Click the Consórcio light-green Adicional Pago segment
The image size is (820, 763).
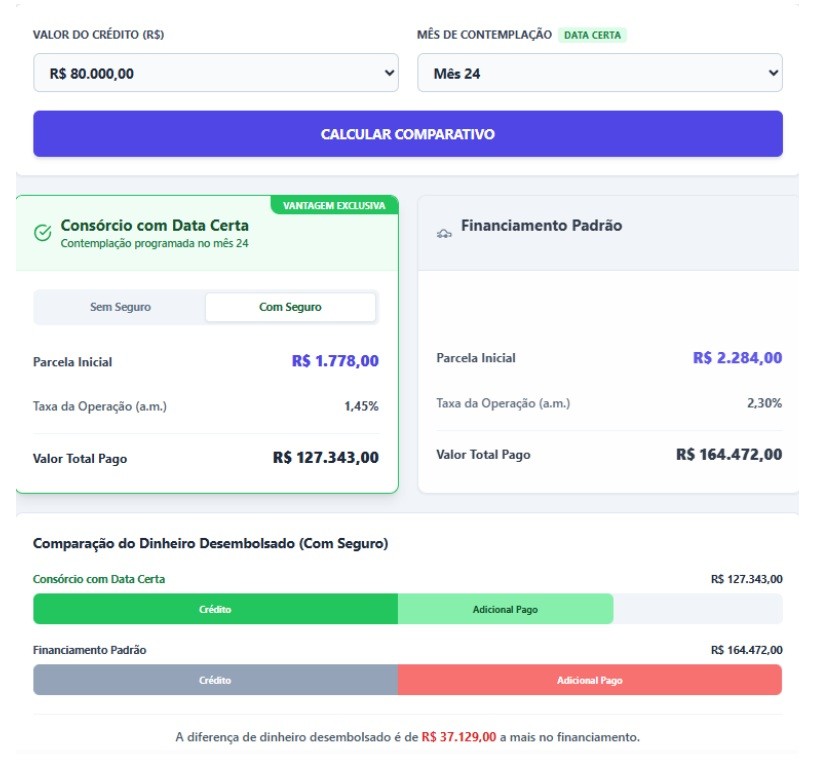[505, 609]
